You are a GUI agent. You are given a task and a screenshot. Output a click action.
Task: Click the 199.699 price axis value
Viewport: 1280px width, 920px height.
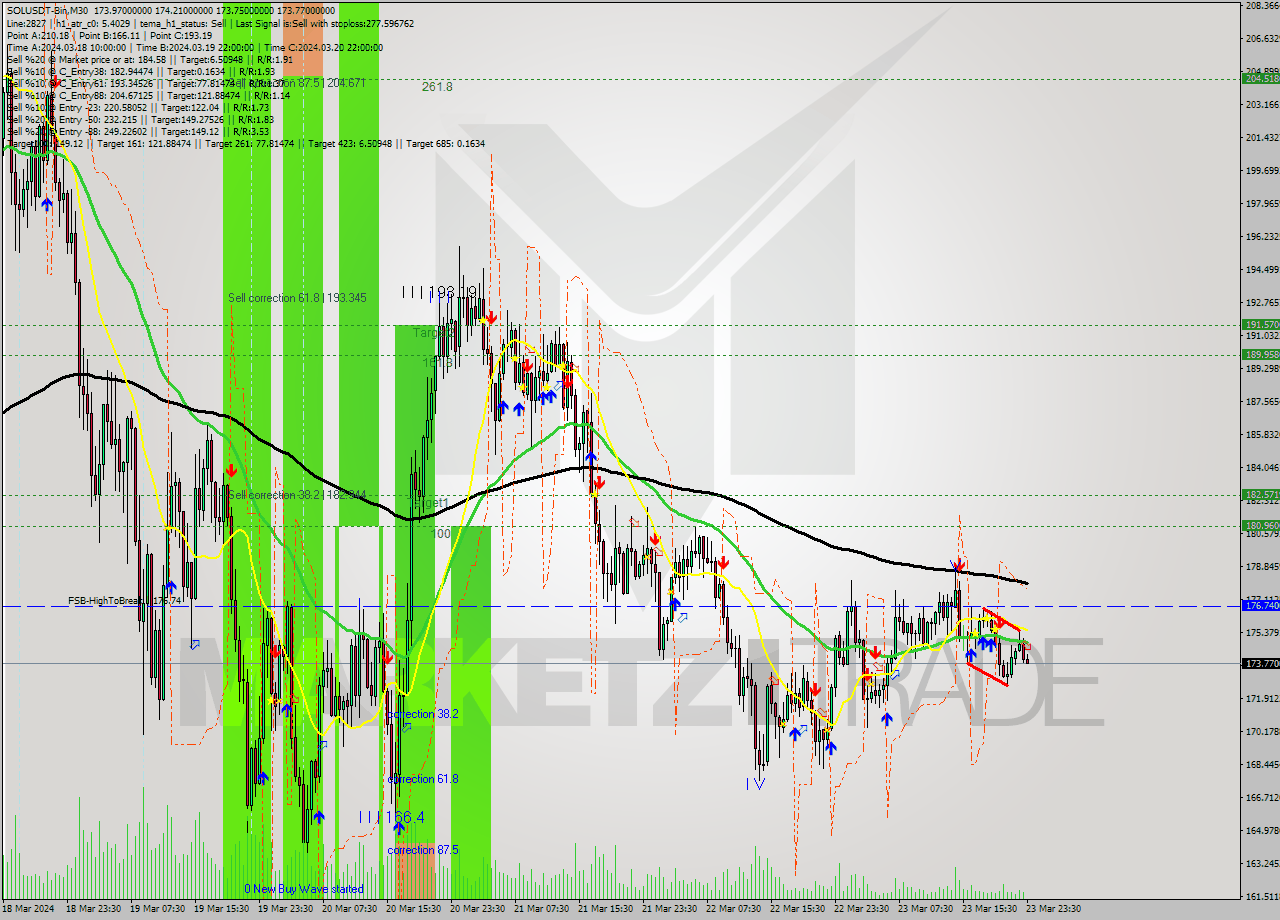click(1261, 171)
